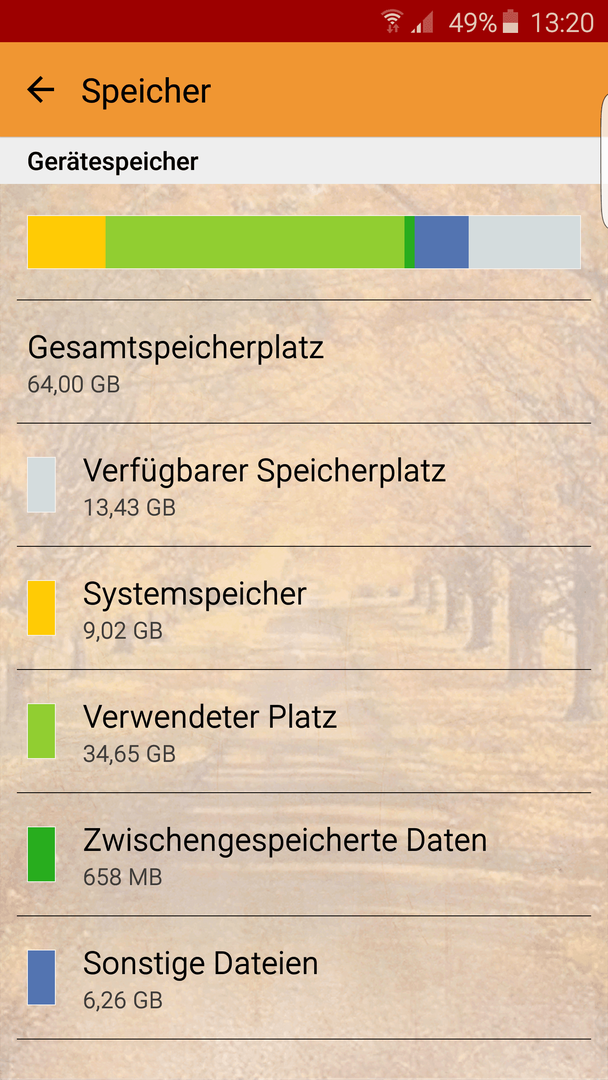Tap the yellow Systemspeicher color swatch
This screenshot has width=608, height=1080.
[41, 608]
